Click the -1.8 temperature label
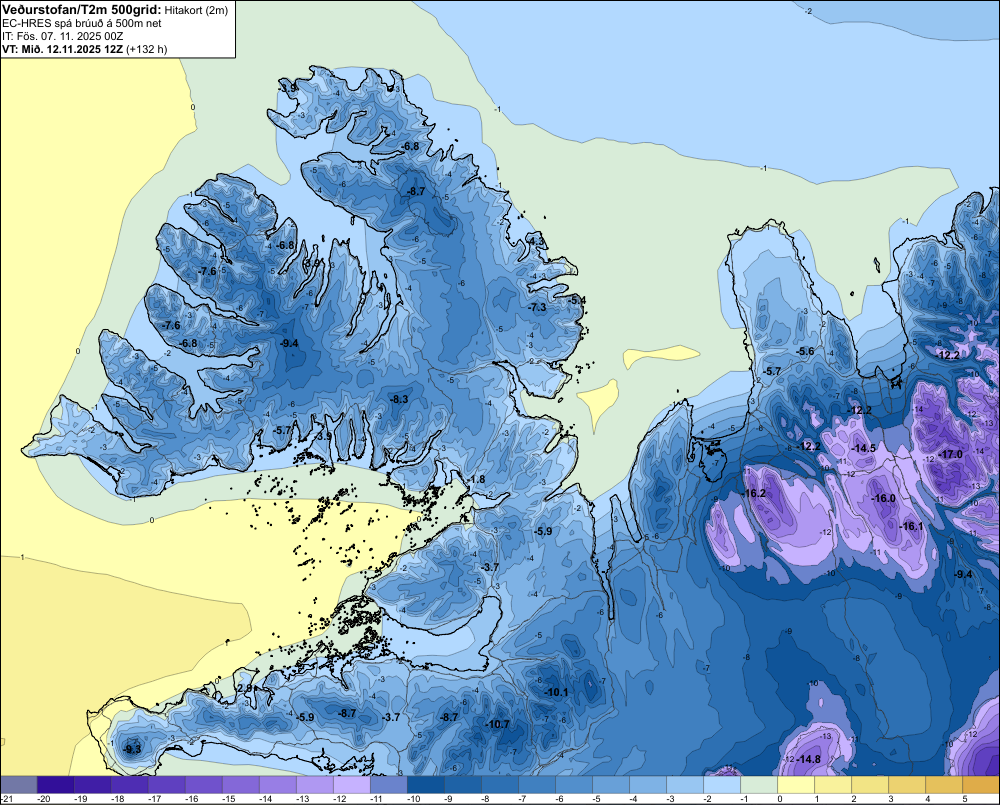This screenshot has height=805, width=1000. point(476,480)
